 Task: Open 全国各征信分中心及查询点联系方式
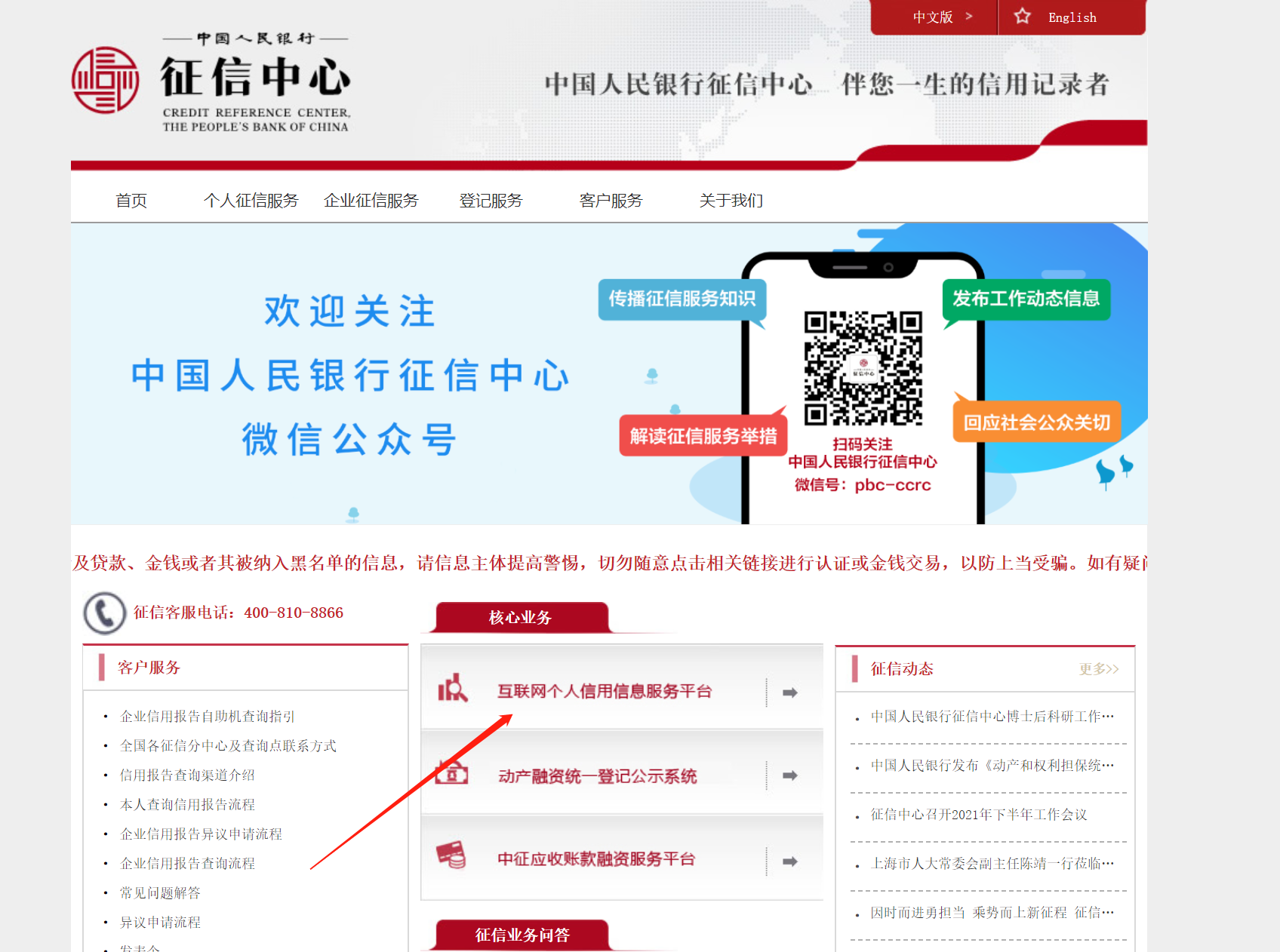(228, 746)
